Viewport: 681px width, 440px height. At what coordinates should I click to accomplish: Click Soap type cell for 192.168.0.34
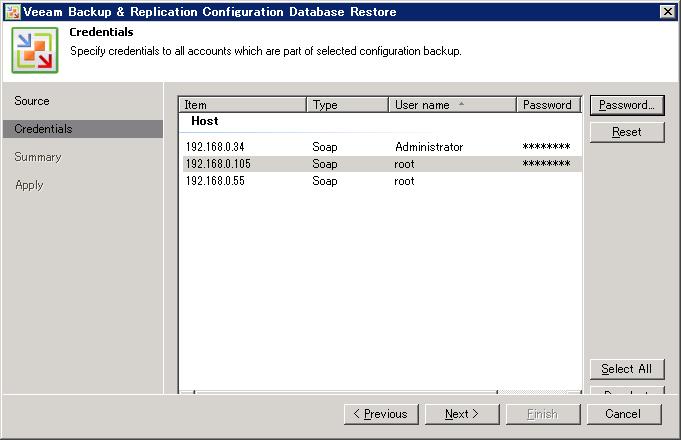(x=325, y=147)
